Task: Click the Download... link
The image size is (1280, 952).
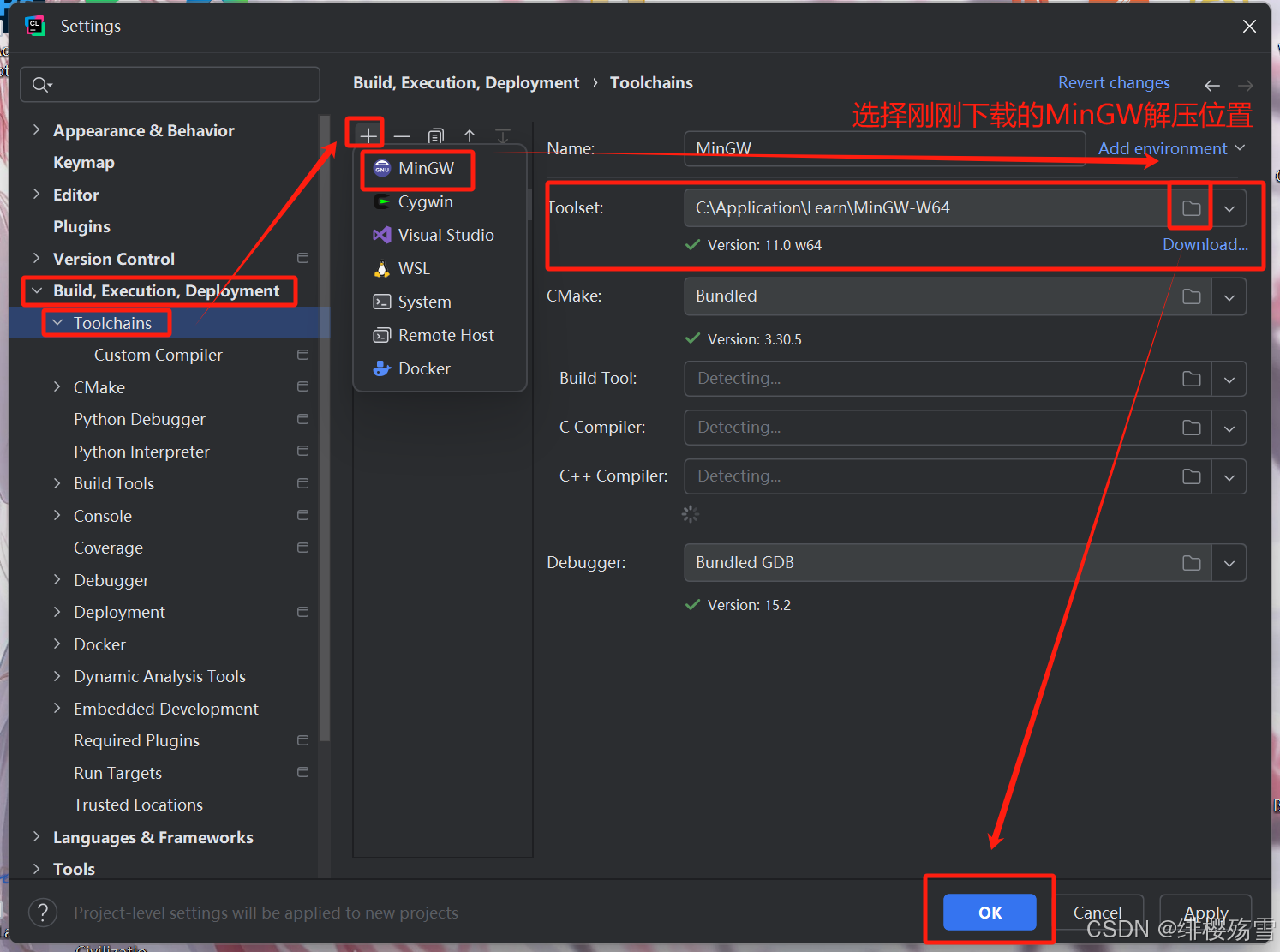Action: tap(1205, 244)
